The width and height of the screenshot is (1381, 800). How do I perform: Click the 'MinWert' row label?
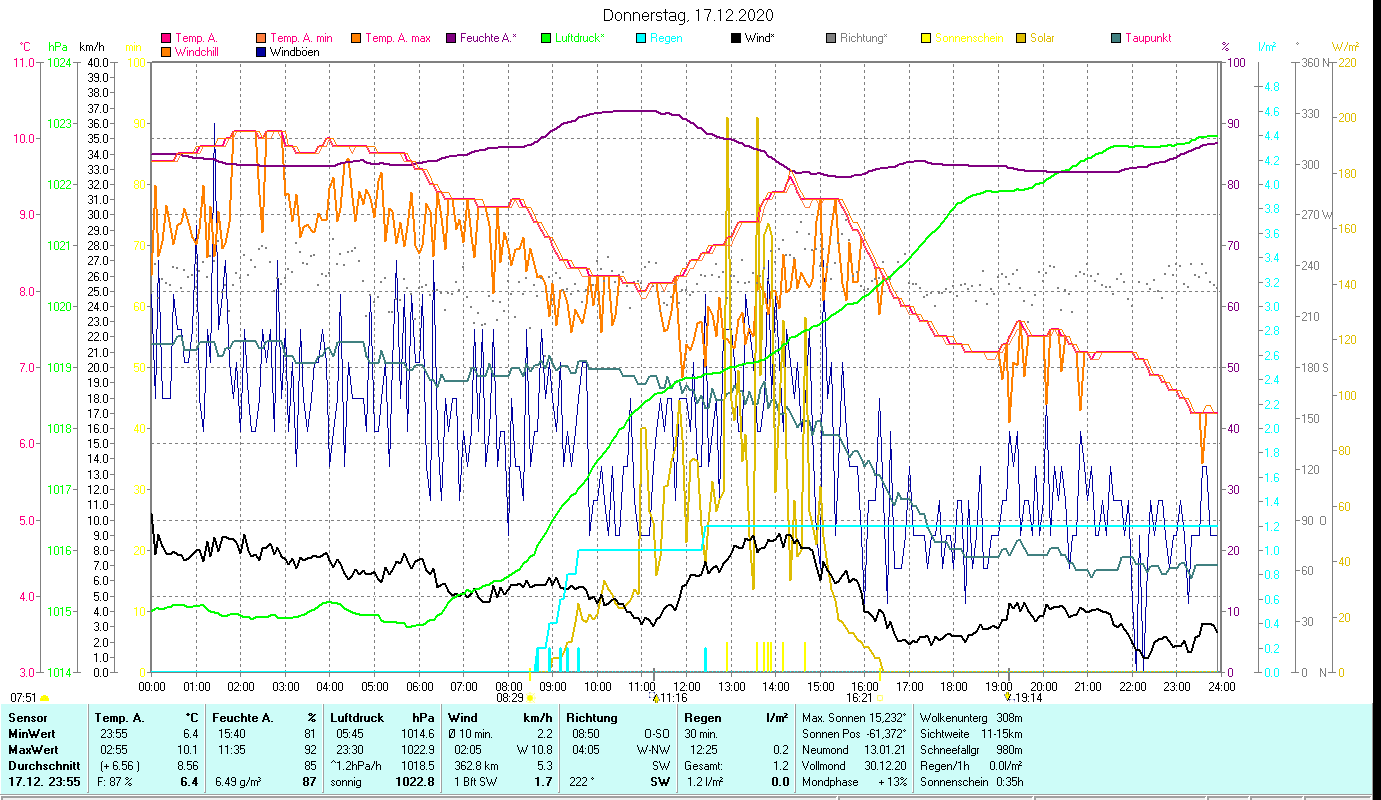click(x=31, y=734)
